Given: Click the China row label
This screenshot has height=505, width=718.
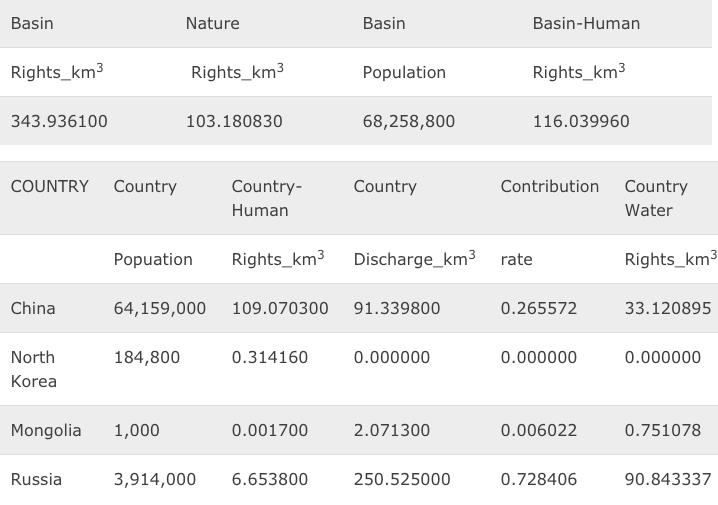Looking at the screenshot, I should pos(33,308).
